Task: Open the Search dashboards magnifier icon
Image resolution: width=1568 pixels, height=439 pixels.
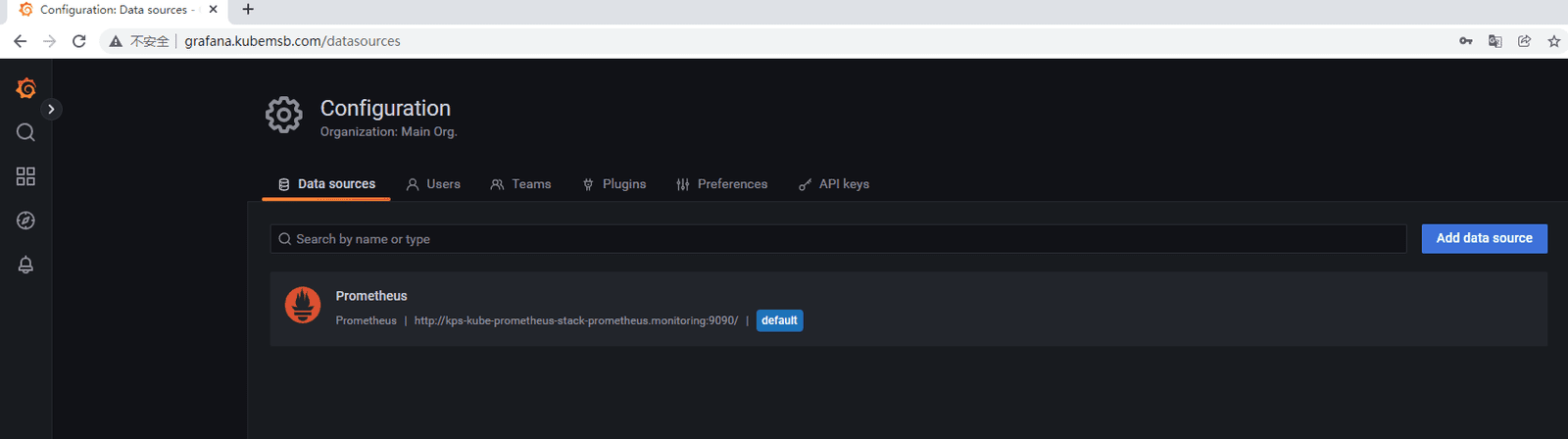Action: [26, 132]
